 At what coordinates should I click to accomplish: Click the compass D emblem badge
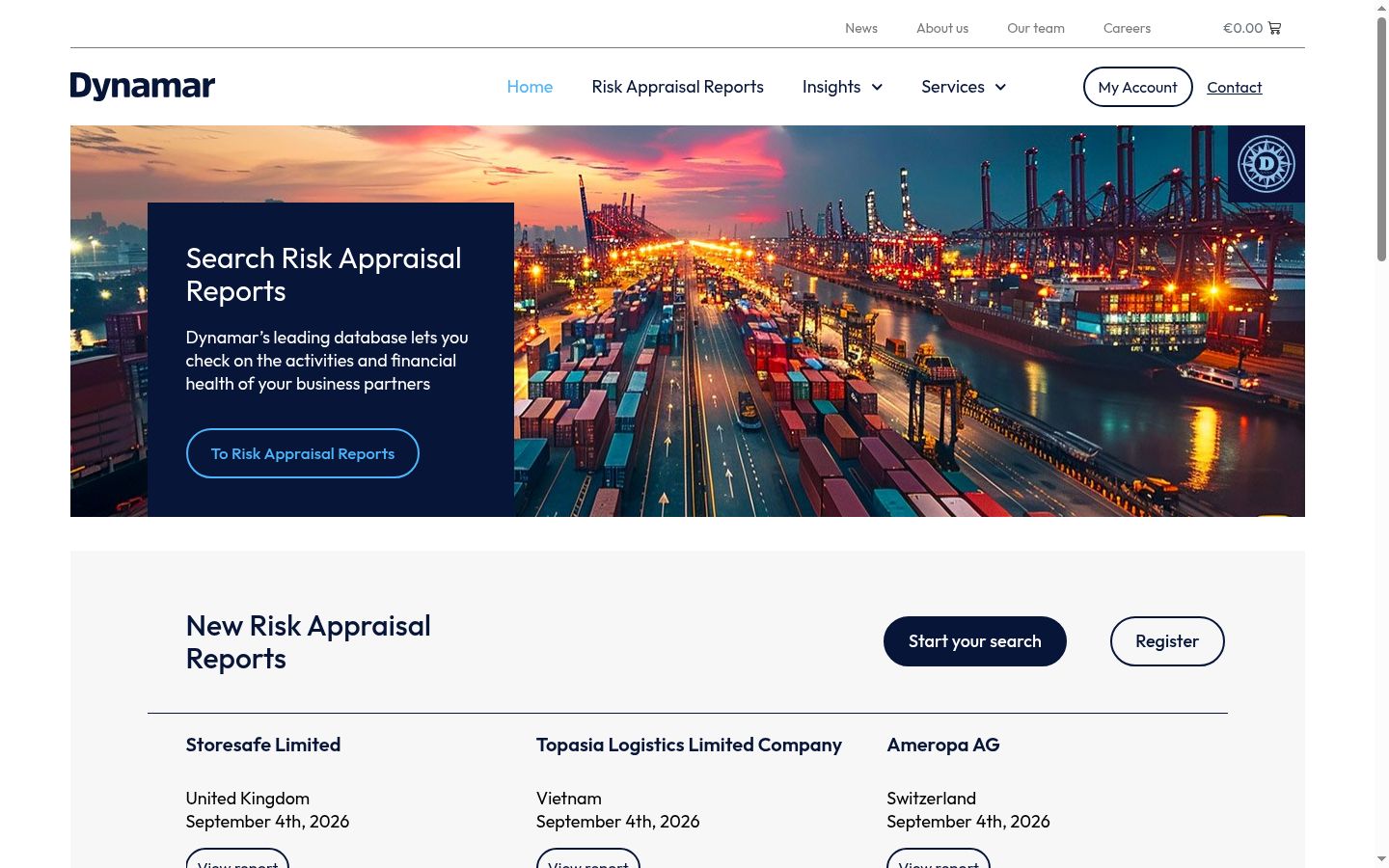pyautogui.click(x=1266, y=164)
